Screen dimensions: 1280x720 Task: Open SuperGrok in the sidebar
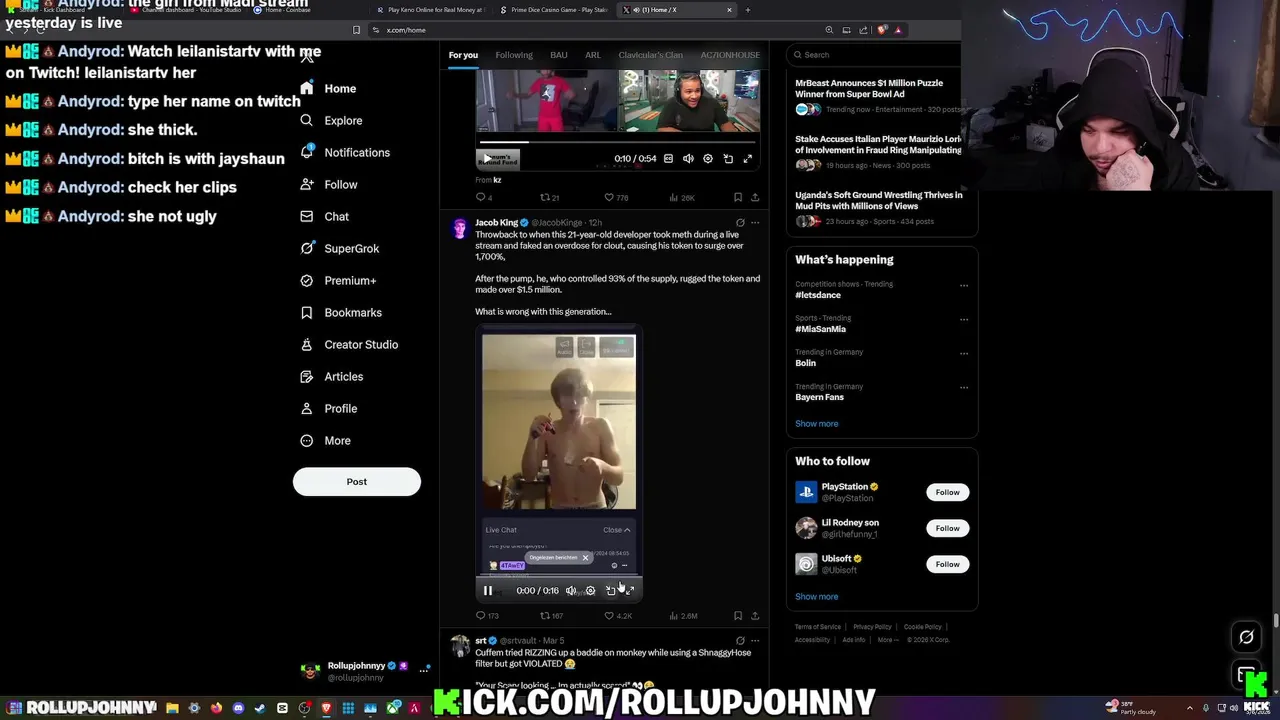340,248
